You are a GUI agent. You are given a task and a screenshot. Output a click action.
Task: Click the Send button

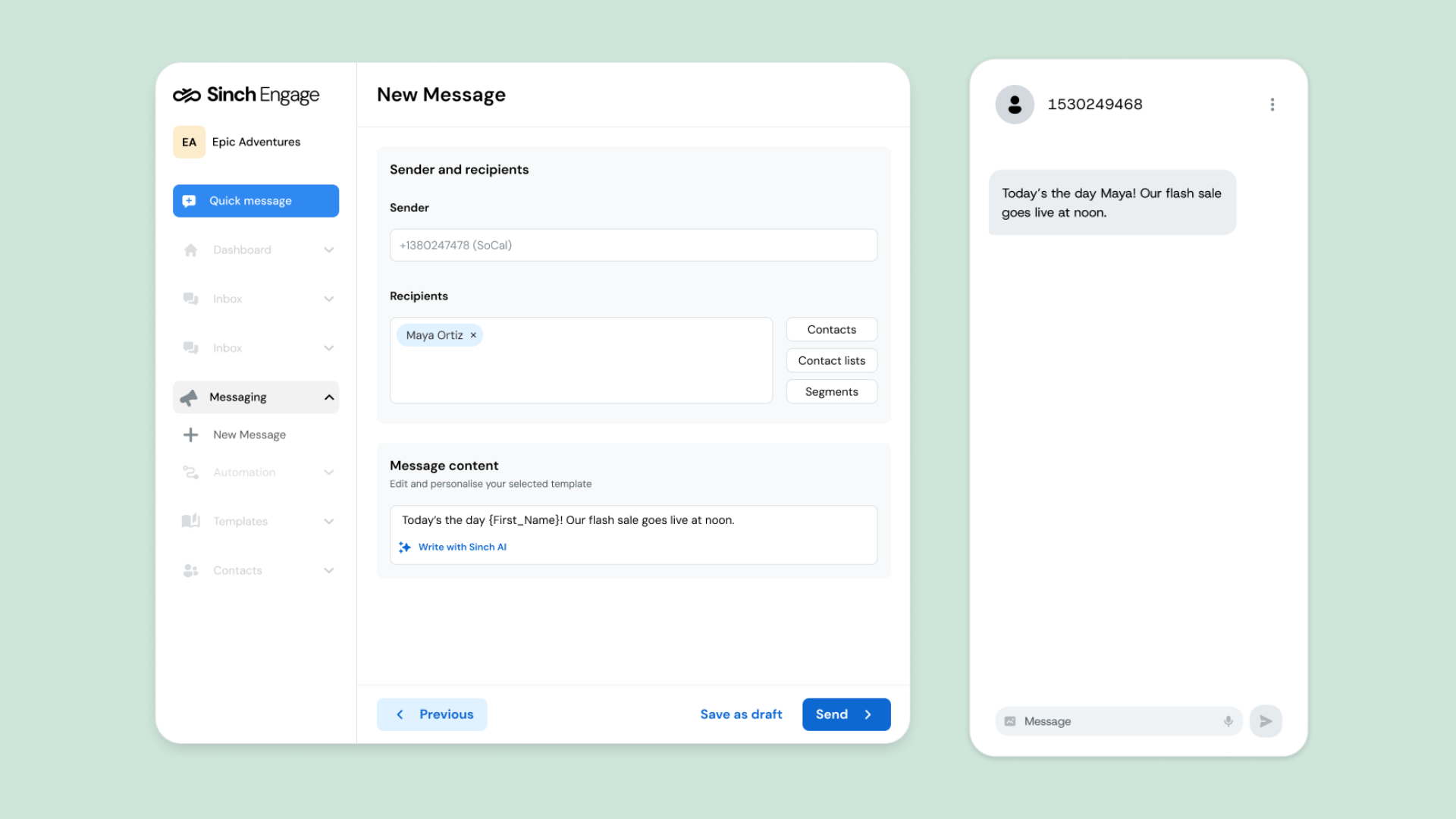click(x=846, y=714)
